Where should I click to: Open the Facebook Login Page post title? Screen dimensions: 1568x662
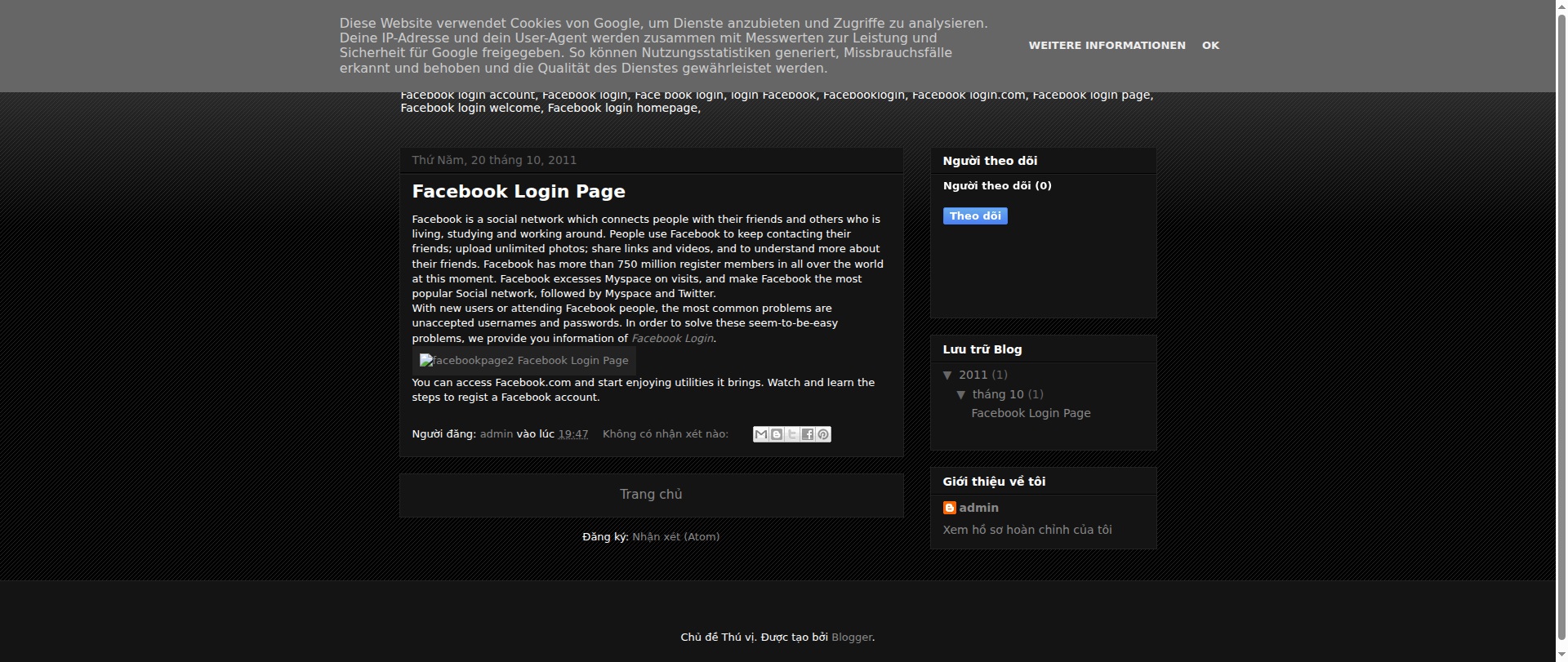519,191
